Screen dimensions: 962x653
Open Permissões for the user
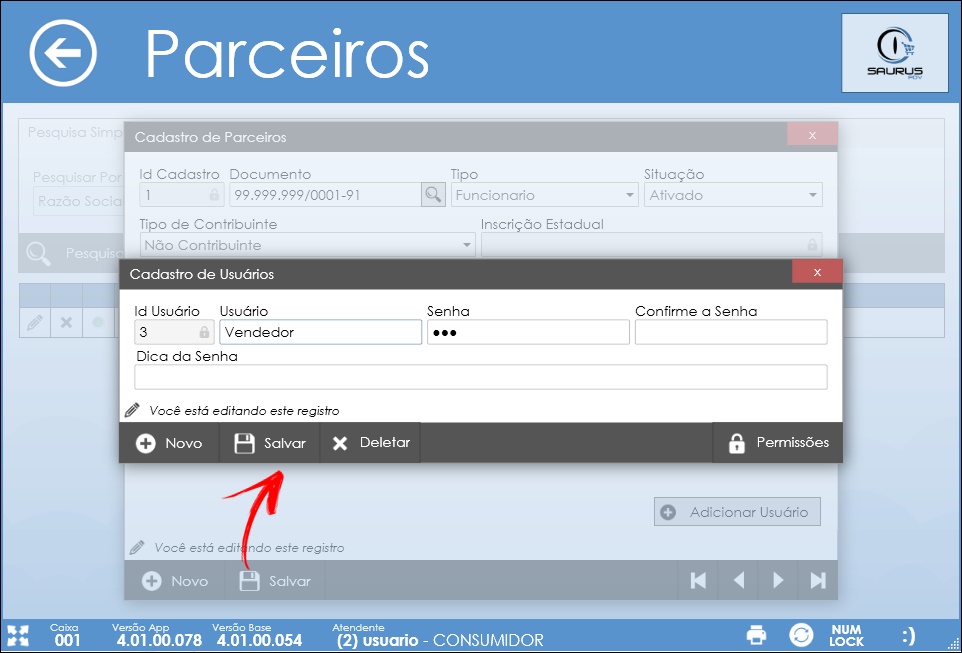coord(778,443)
